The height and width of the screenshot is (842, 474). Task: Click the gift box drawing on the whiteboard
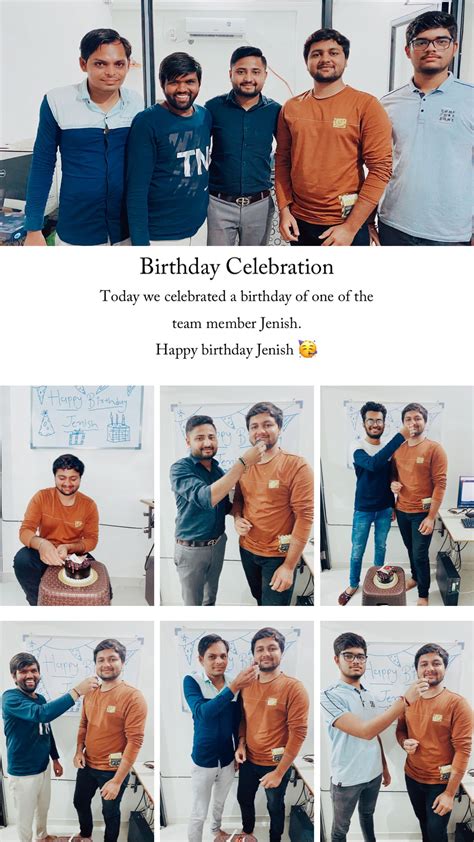[x=76, y=438]
